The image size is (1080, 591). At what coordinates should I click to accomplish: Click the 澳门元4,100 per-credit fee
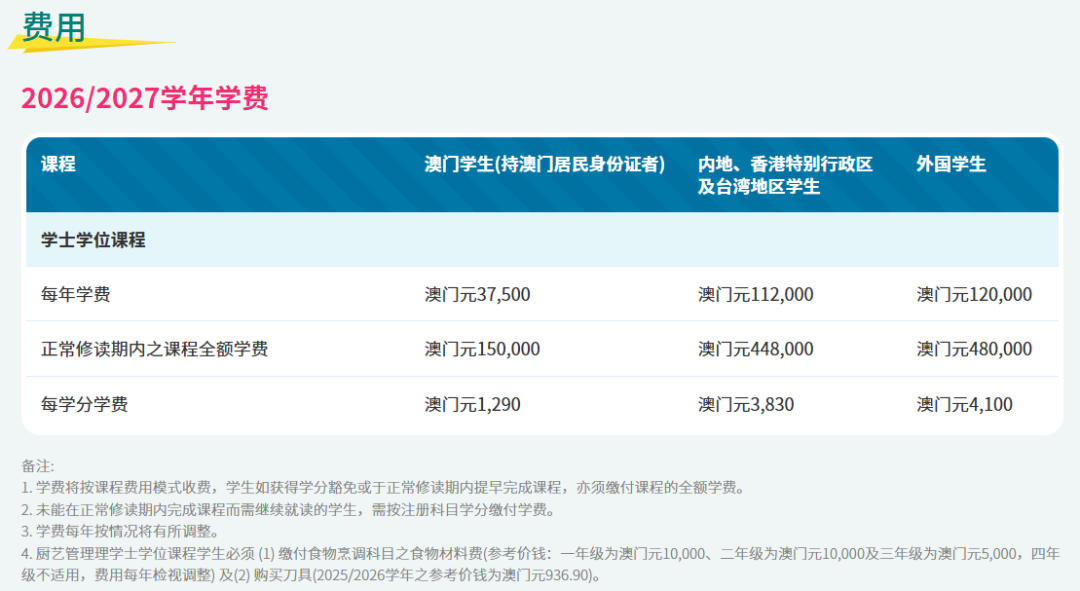click(x=964, y=405)
